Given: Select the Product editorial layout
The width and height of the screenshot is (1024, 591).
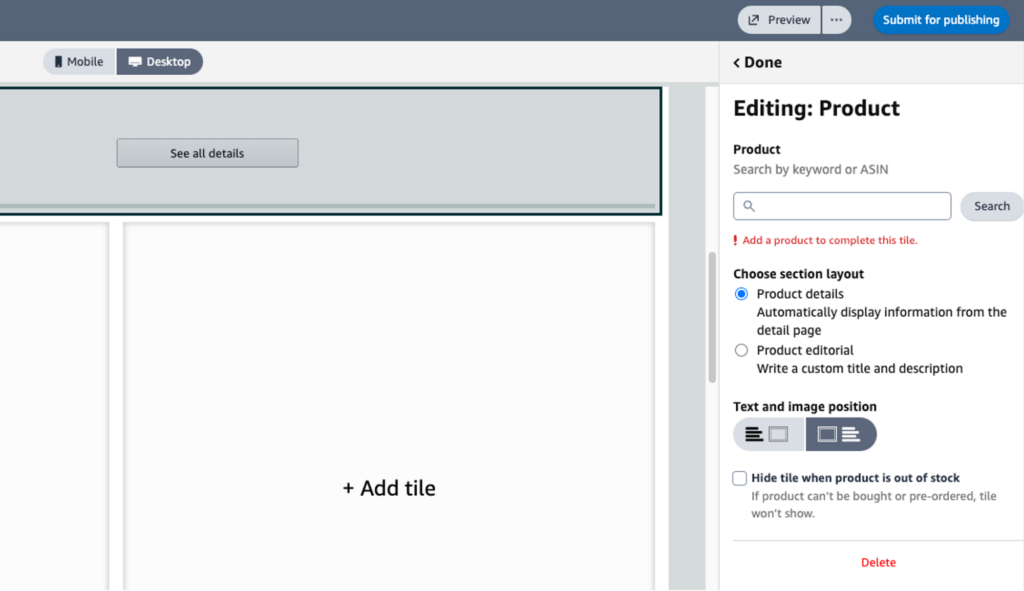Looking at the screenshot, I should point(741,351).
